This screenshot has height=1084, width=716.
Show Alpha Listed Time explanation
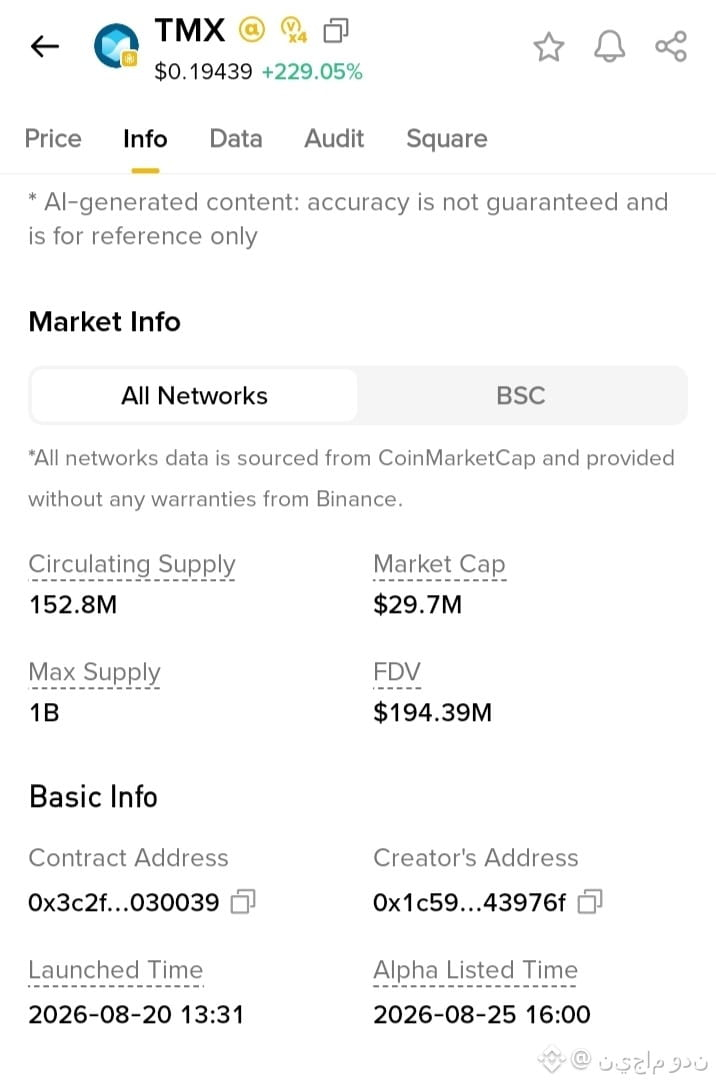[475, 970]
